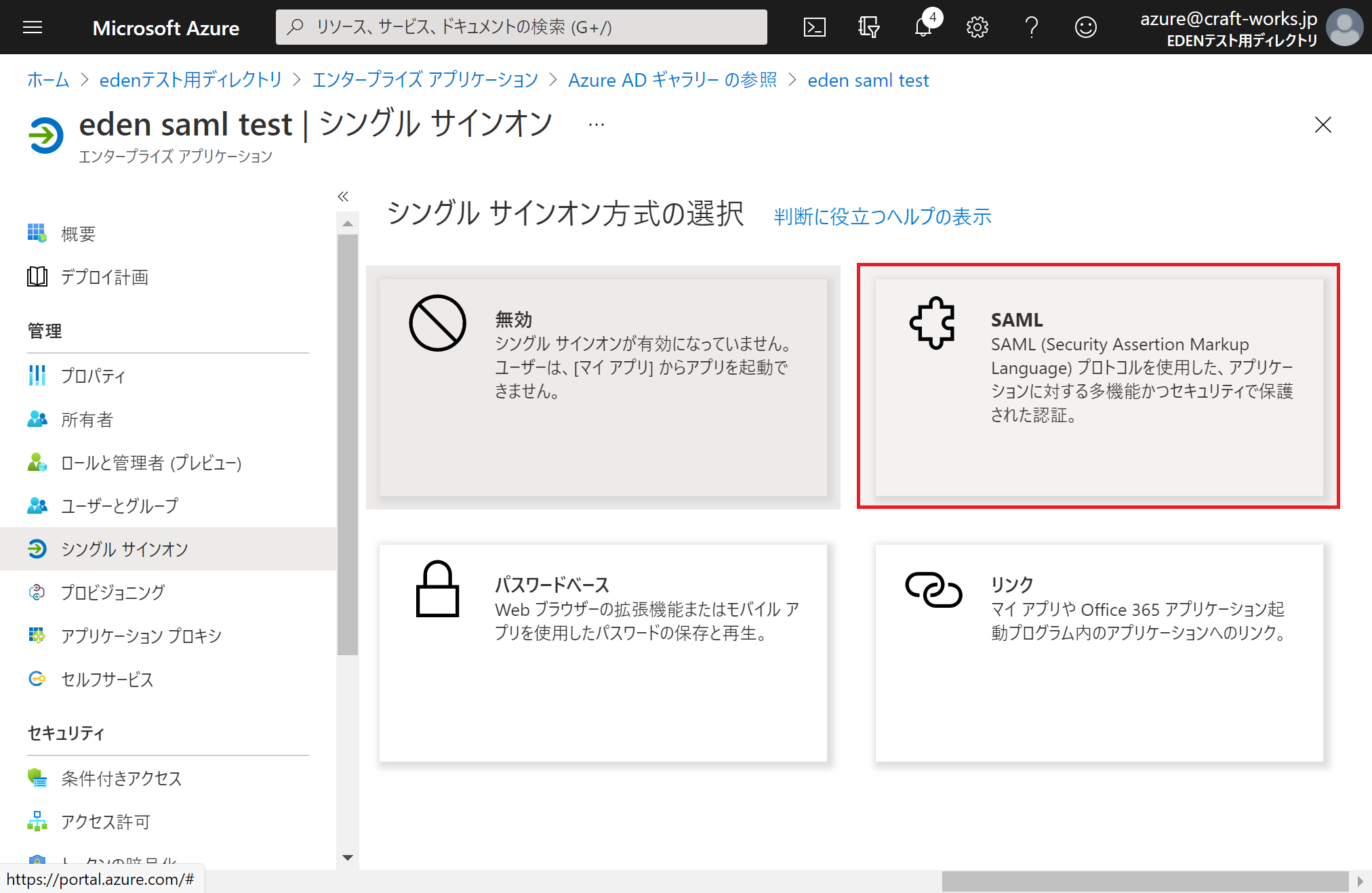Image resolution: width=1372 pixels, height=893 pixels.
Task: Choose the パスワードベース sign-on card
Action: [603, 652]
